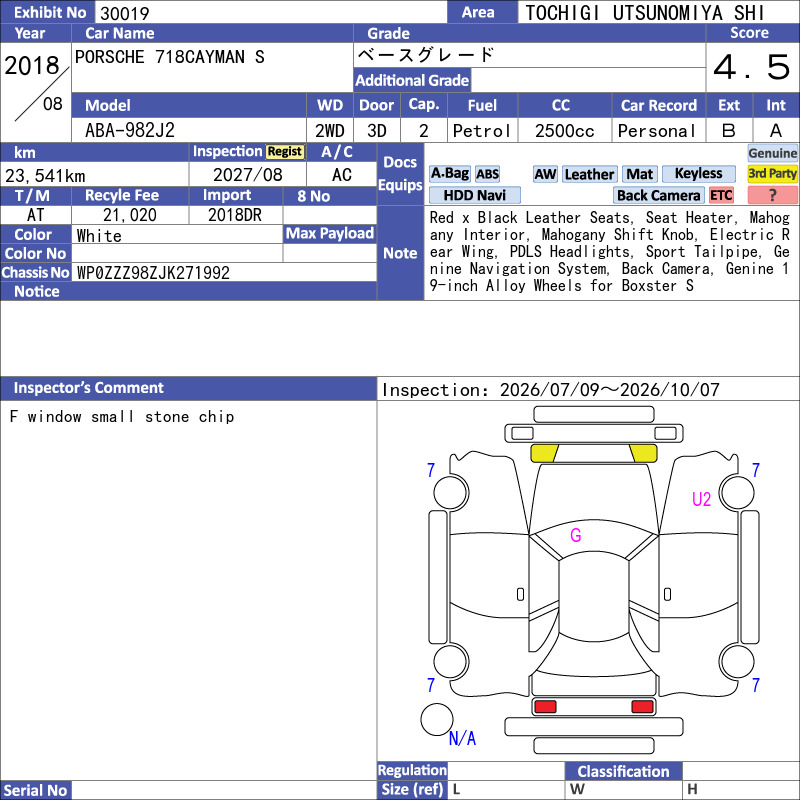Click the ABS equipment badge
This screenshot has width=800, height=800.
[488, 174]
